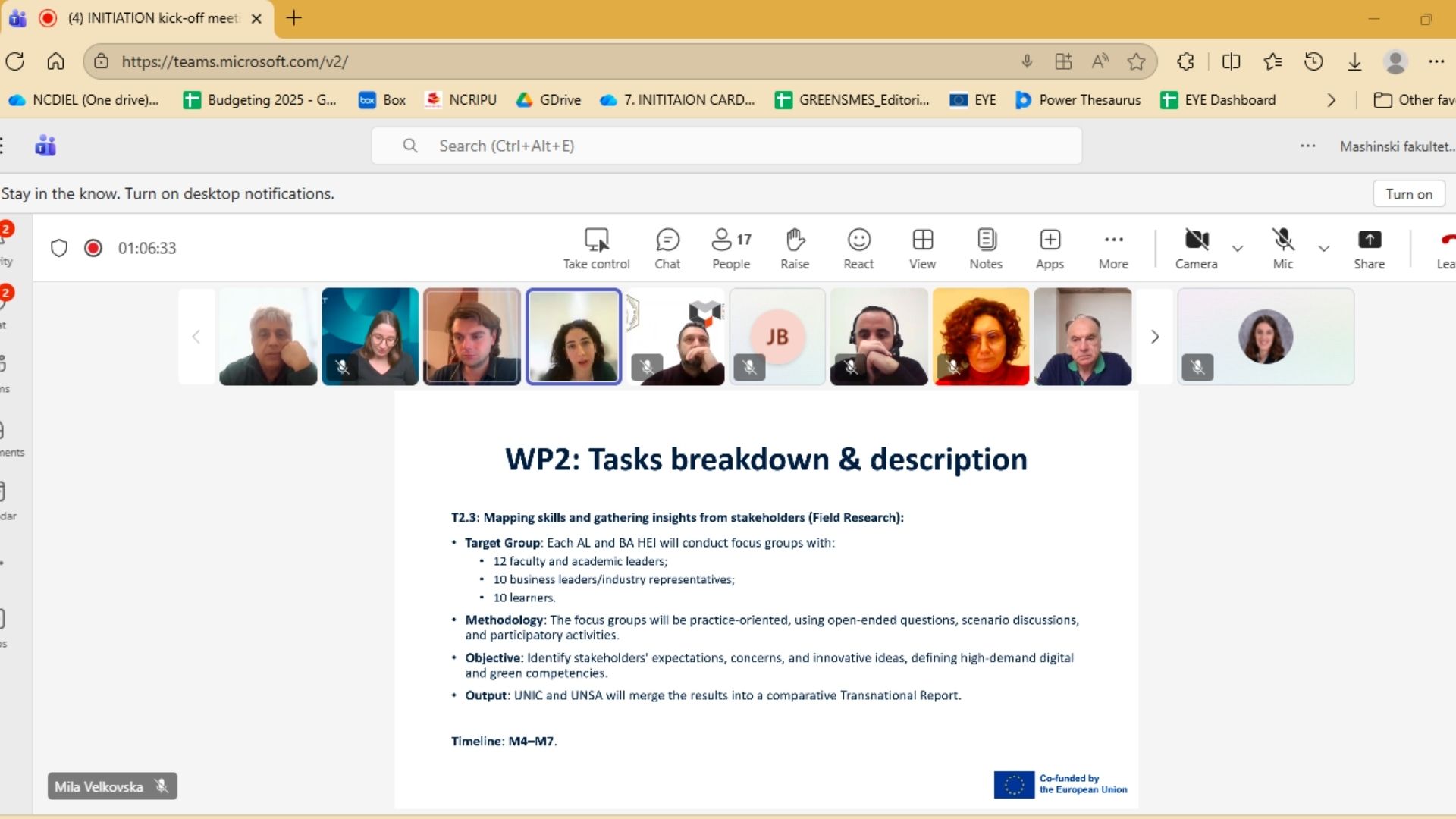Unmute the Mic

[x=1282, y=248]
